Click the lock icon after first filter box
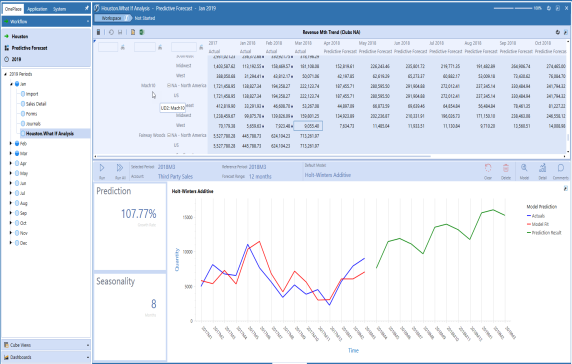 click(x=123, y=47)
